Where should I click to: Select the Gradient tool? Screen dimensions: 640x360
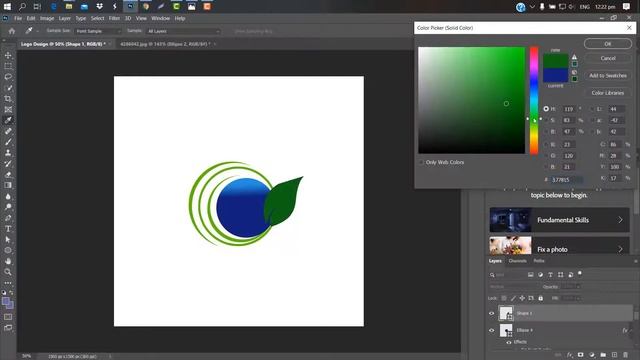pyautogui.click(x=8, y=185)
